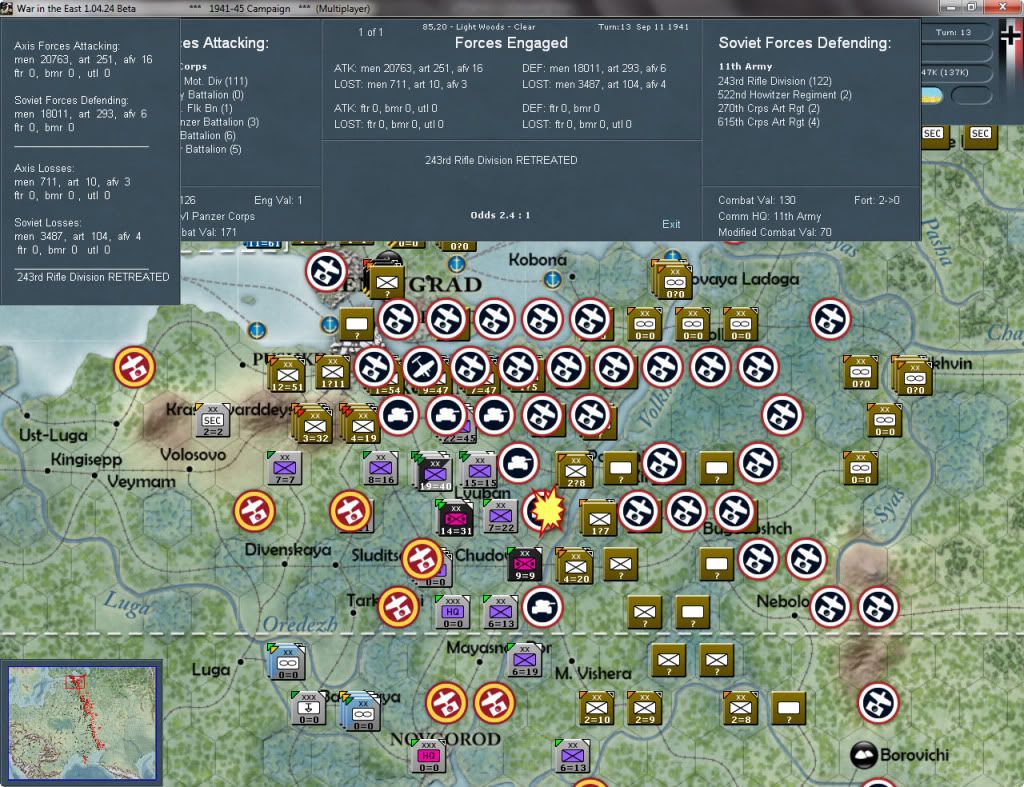Click the Forces Engaged heading
Image resolution: width=1024 pixels, height=787 pixels.
[511, 43]
